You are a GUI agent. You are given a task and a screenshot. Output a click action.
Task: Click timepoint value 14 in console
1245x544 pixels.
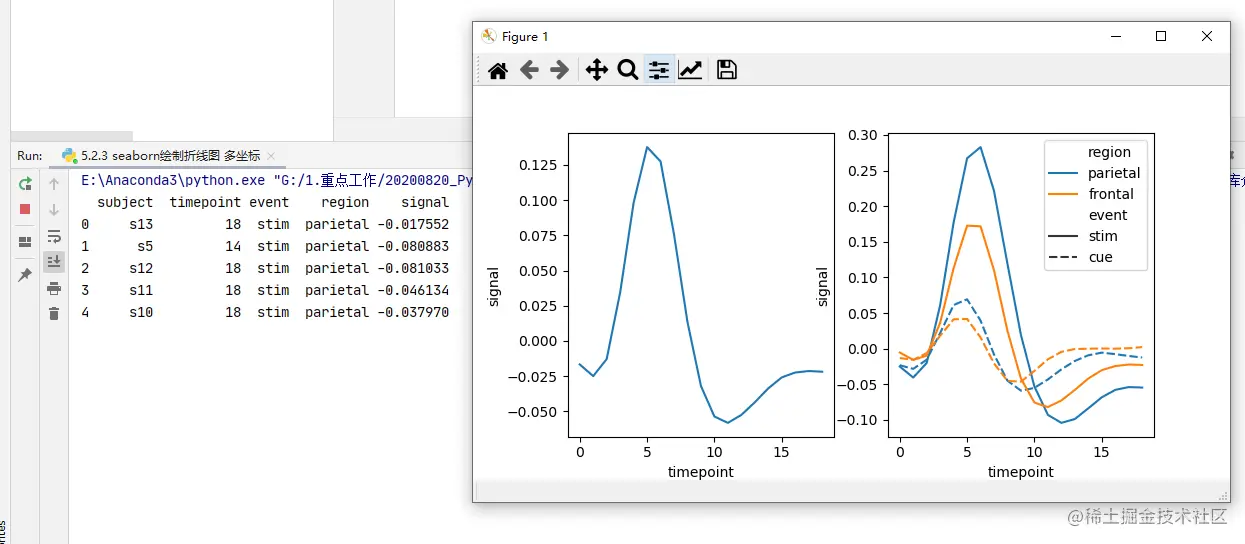click(x=233, y=246)
